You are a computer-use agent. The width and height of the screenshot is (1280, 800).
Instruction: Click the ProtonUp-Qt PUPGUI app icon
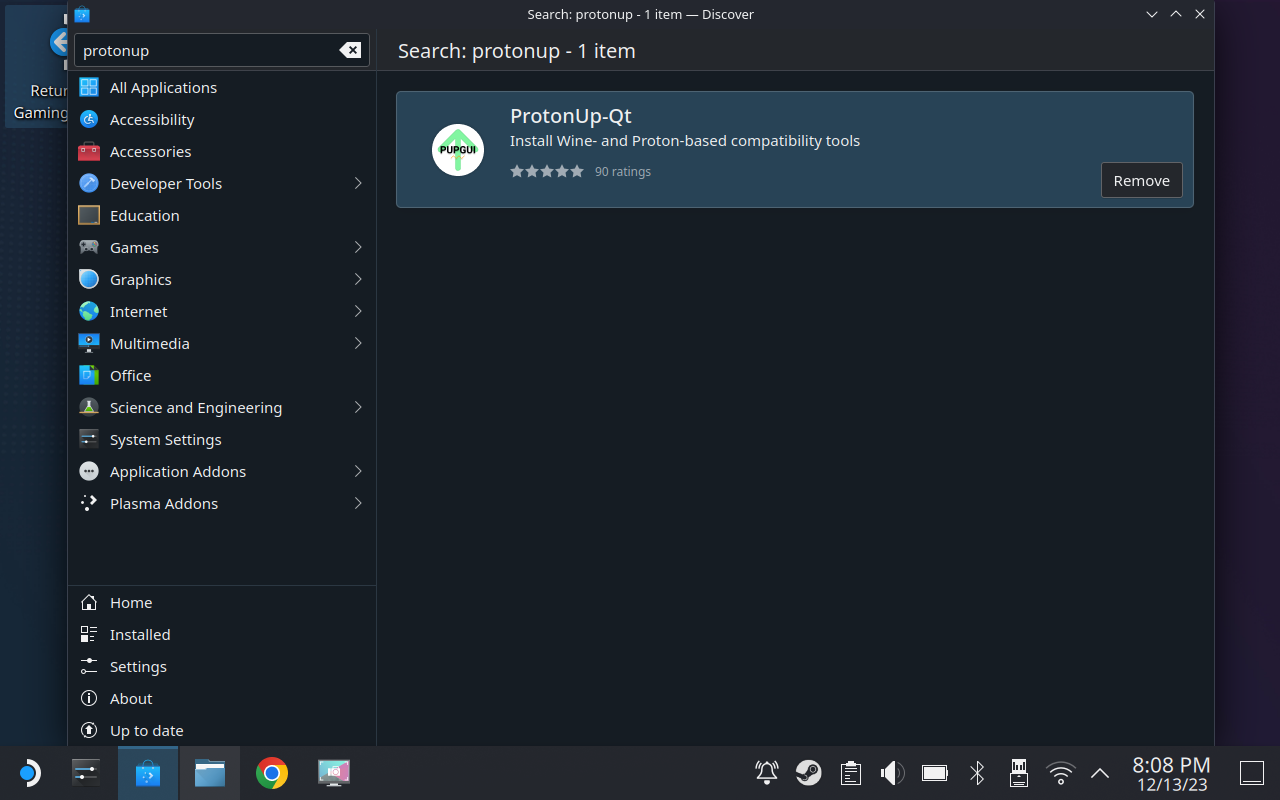tap(458, 150)
